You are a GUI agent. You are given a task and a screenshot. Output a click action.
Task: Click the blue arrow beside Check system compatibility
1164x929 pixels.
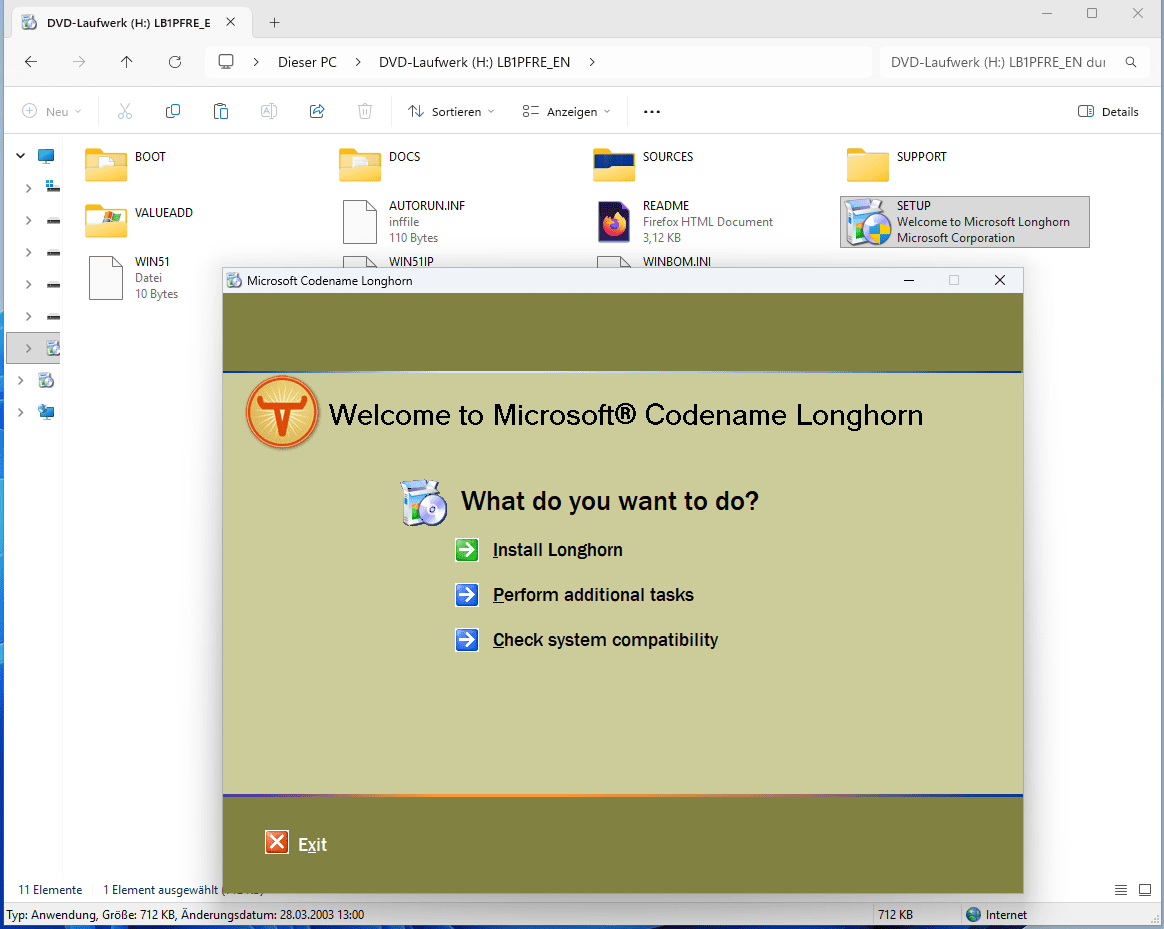coord(467,639)
